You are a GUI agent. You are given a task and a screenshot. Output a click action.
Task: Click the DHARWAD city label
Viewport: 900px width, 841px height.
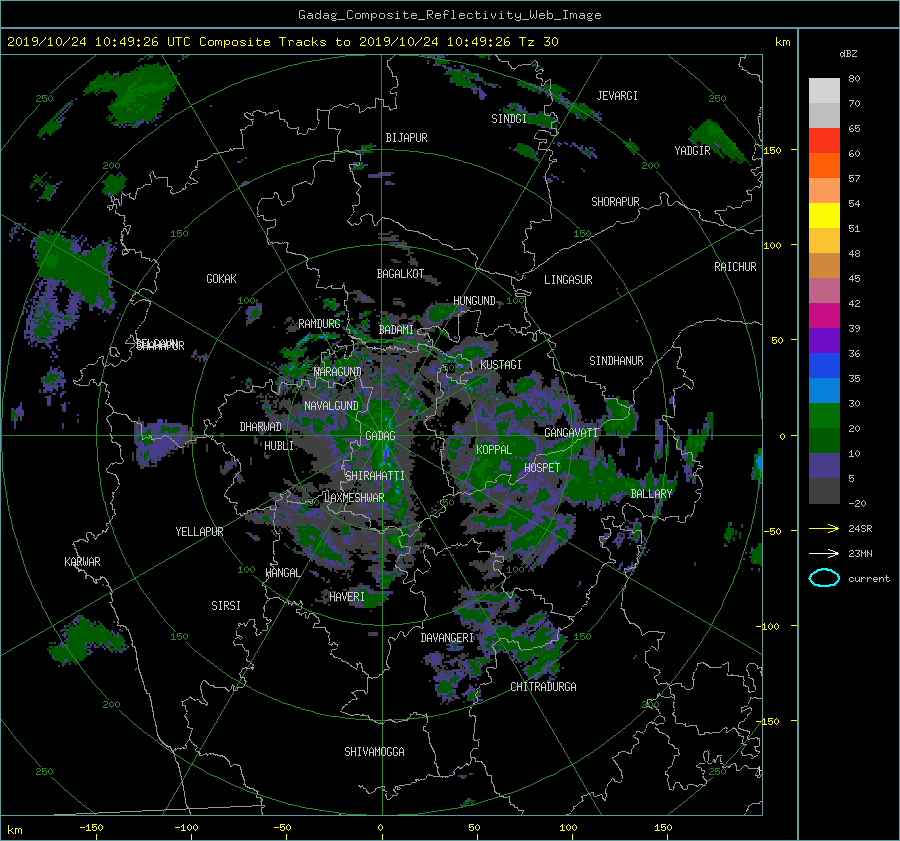point(261,427)
